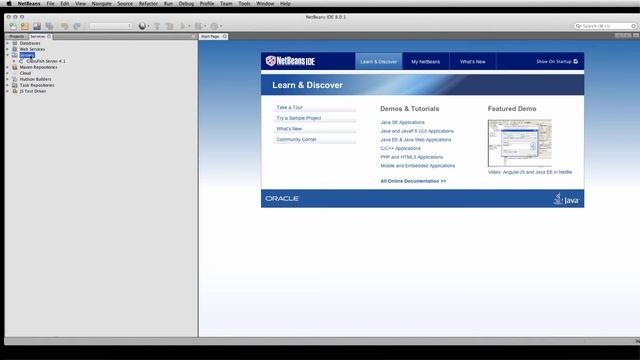Click the Debug Project toolbar icon

[x=199, y=26]
